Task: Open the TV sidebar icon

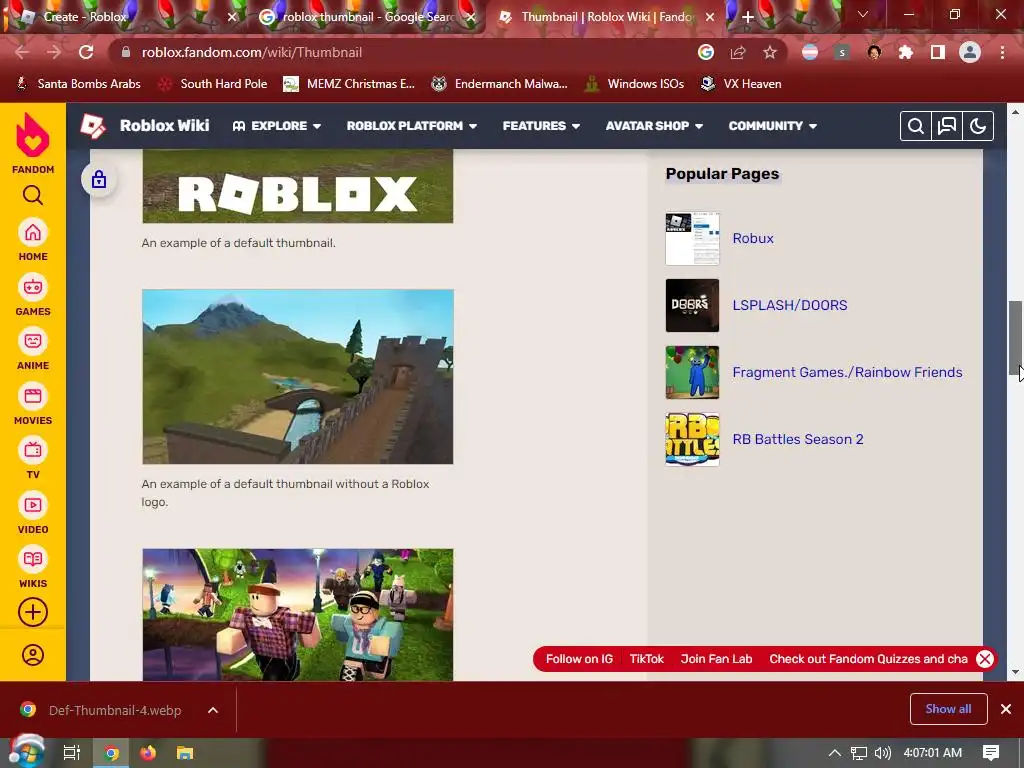Action: (x=33, y=451)
